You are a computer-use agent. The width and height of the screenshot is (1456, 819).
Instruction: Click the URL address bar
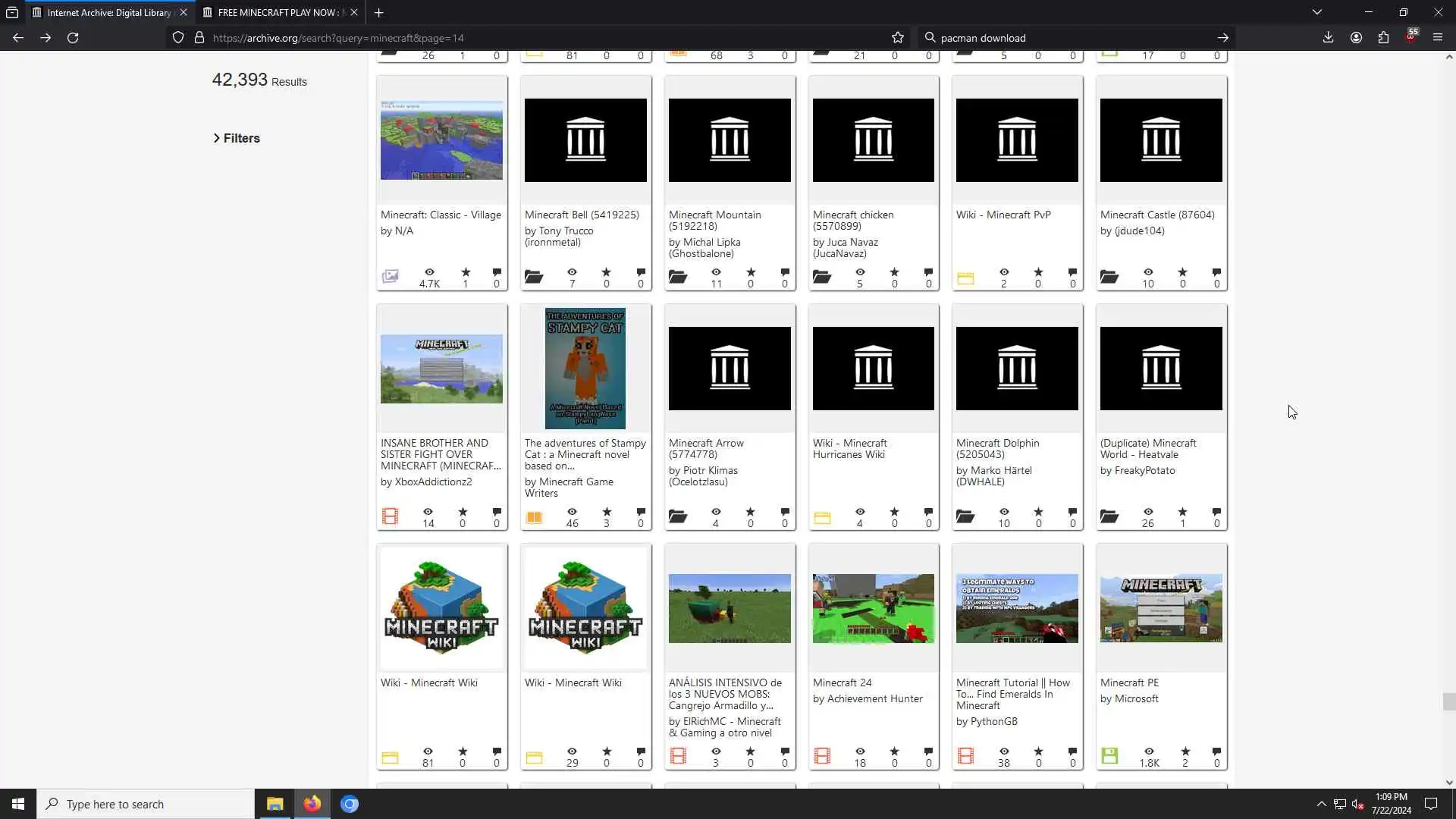coord(531,38)
